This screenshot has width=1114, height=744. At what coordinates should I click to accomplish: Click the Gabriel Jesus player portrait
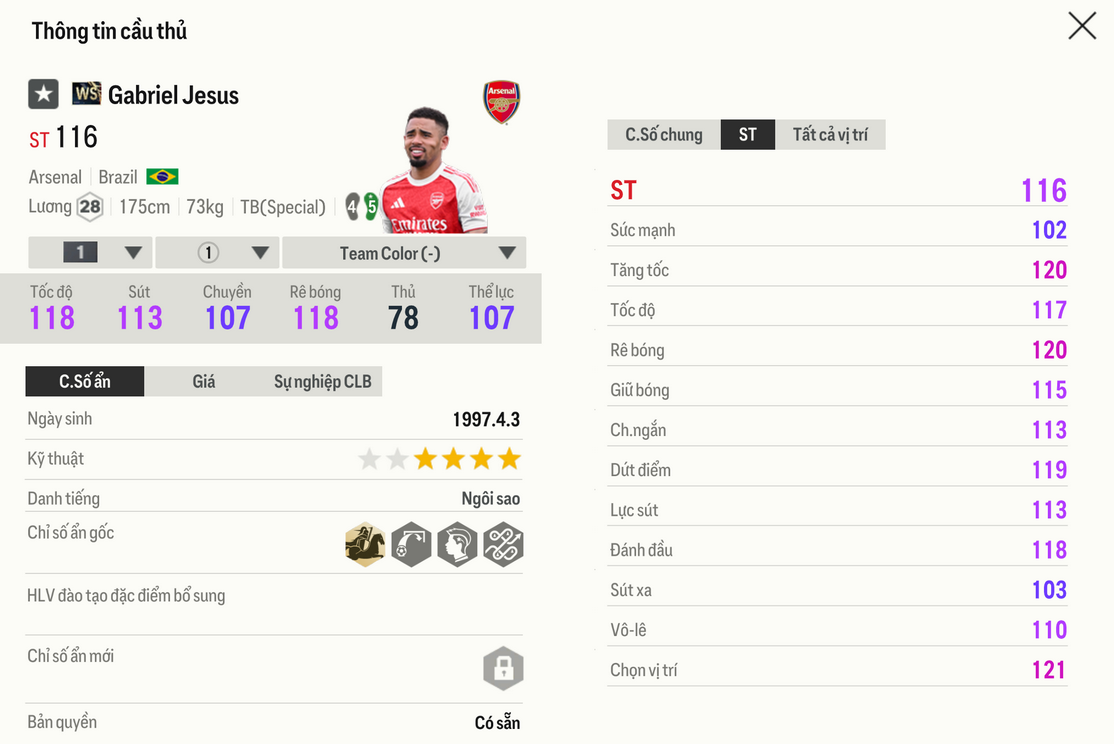point(434,170)
